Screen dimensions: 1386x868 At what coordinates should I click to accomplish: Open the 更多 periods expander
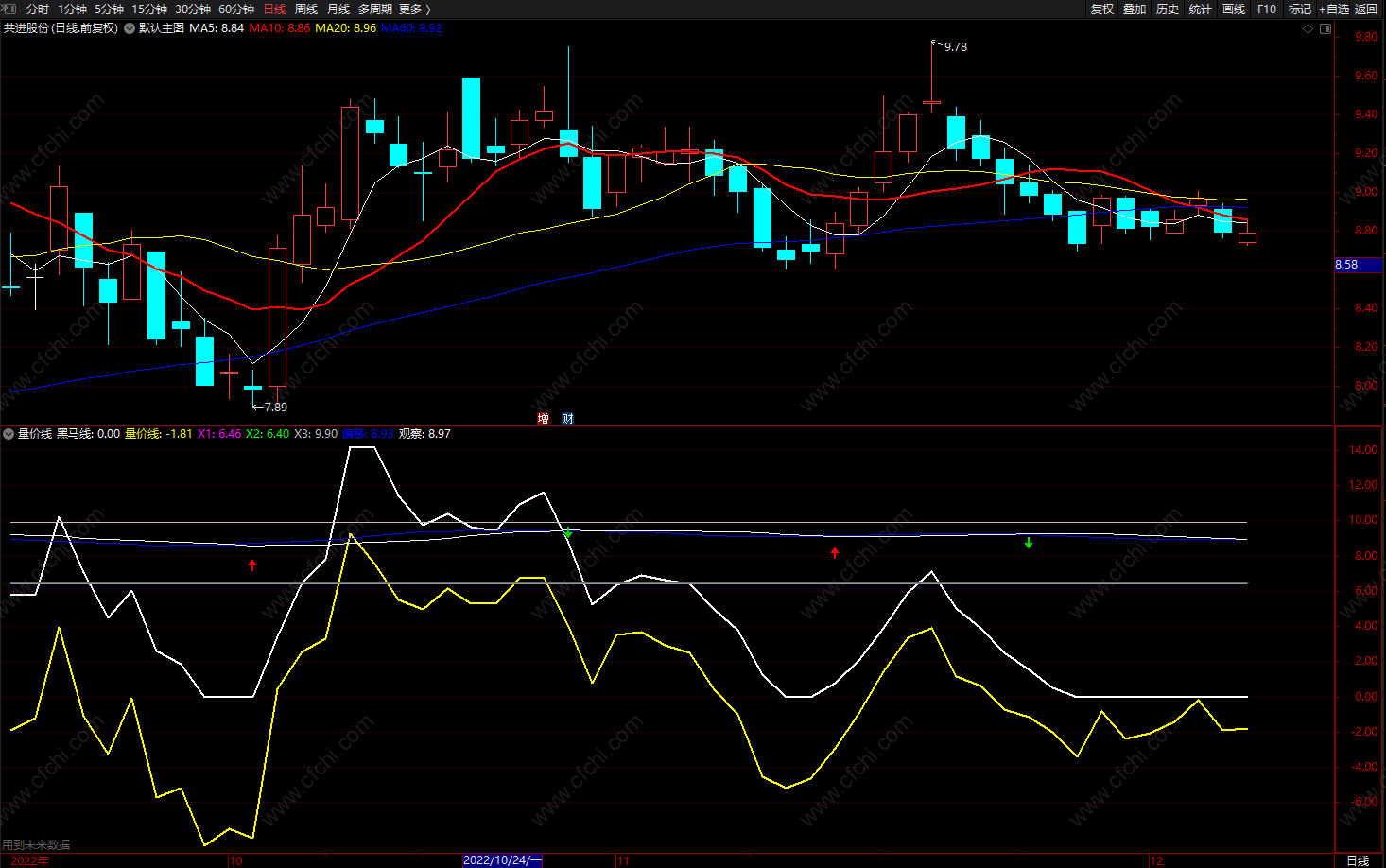[x=414, y=9]
